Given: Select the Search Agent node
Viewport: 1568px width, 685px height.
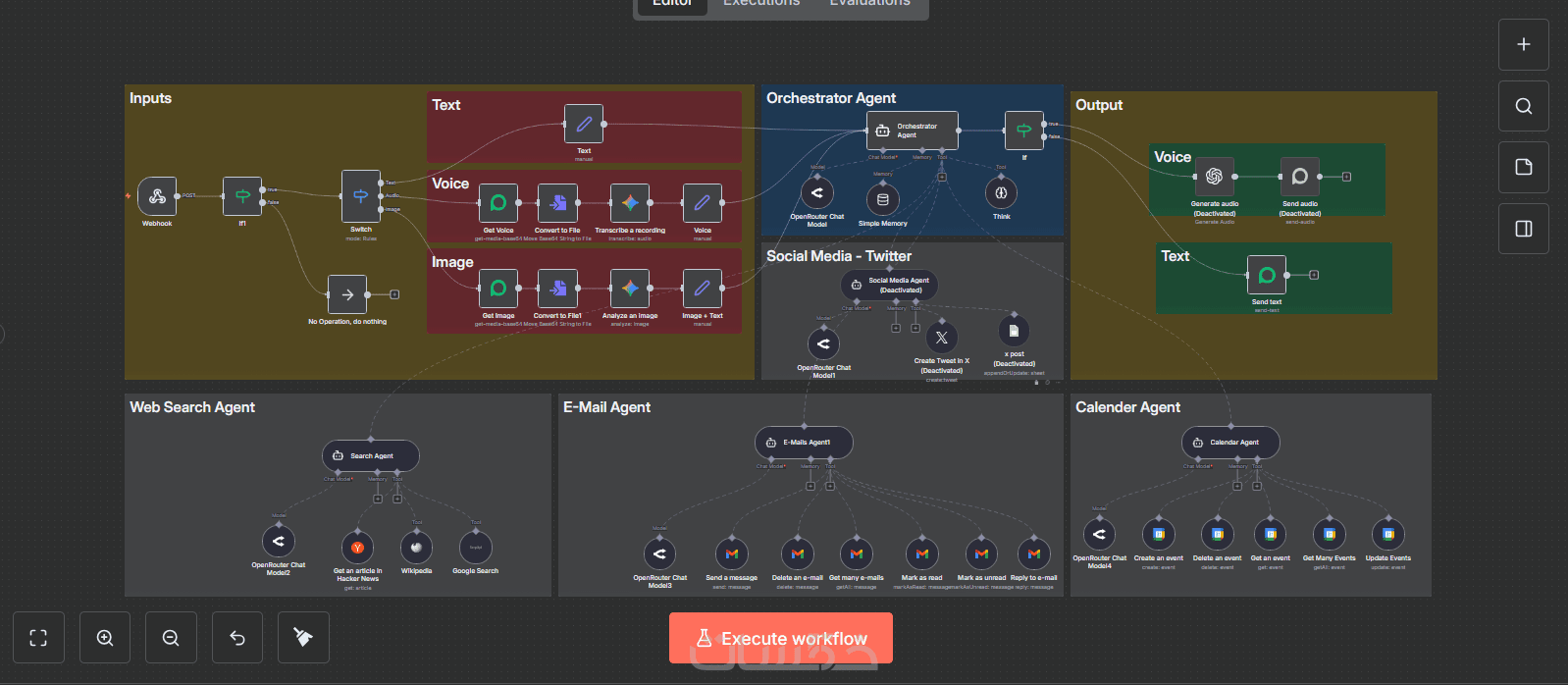Looking at the screenshot, I should coord(371,455).
